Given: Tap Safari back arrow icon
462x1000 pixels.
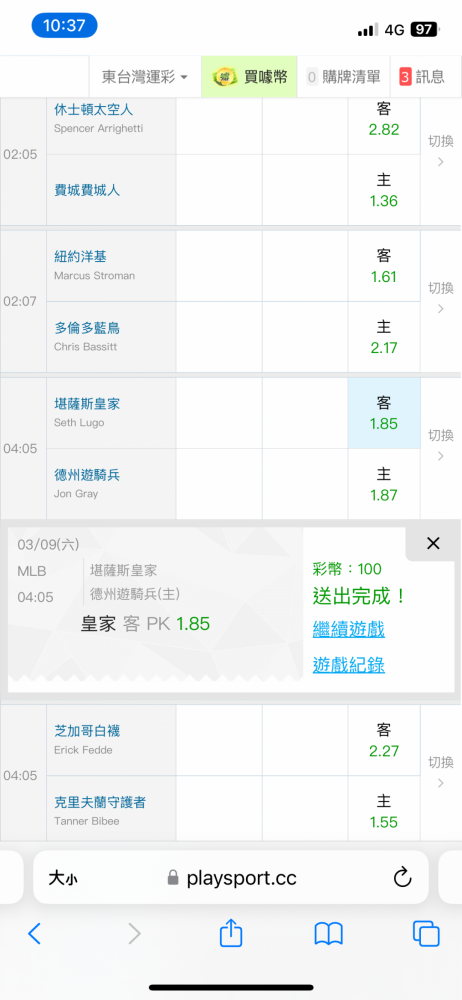Looking at the screenshot, I should pos(34,934).
